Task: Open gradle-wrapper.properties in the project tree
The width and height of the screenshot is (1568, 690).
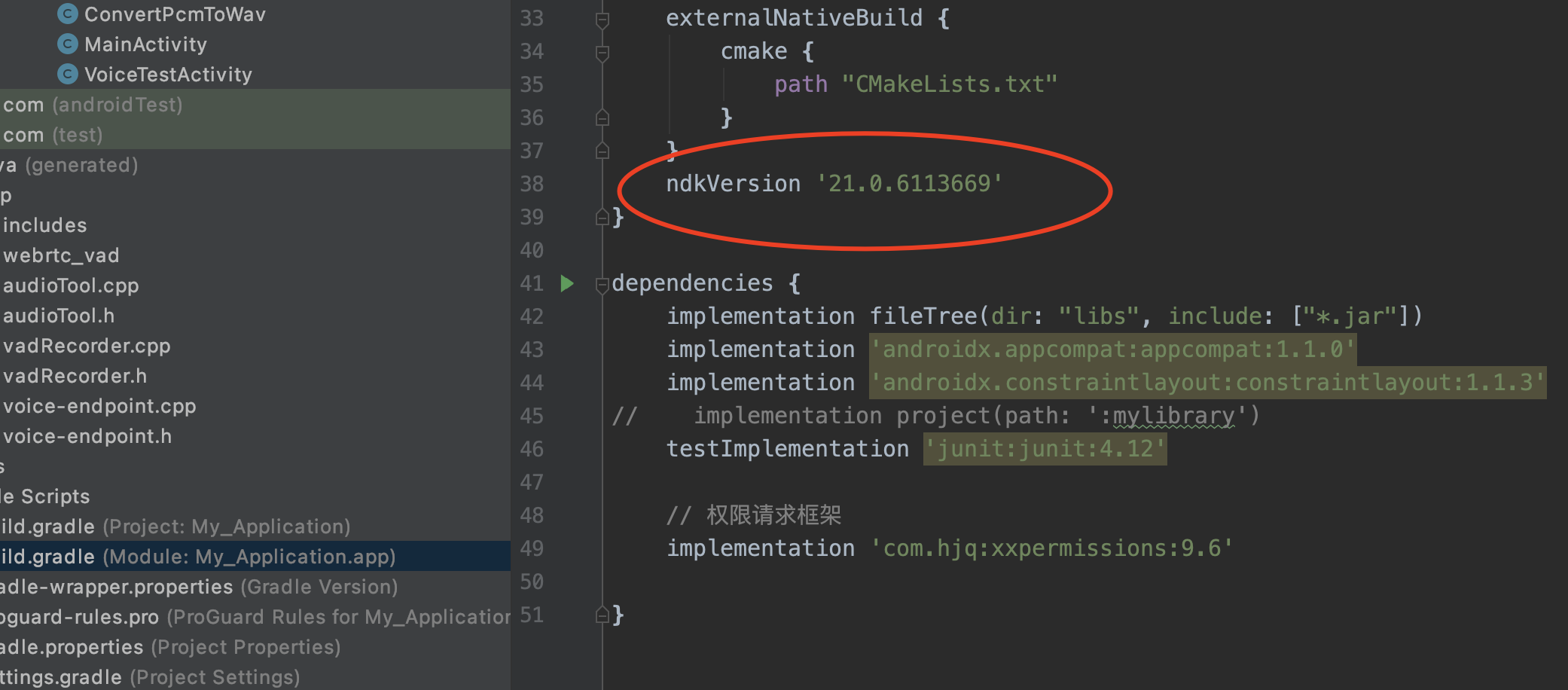Action: click(x=113, y=587)
